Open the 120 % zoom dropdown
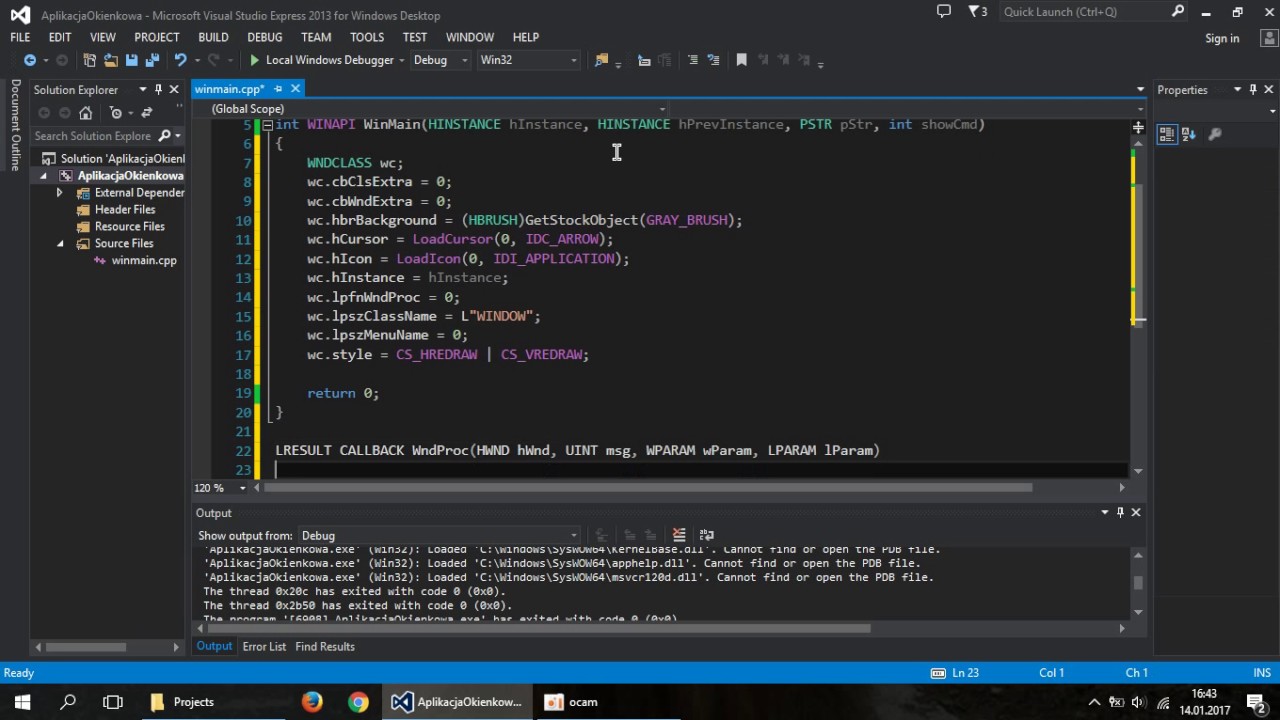This screenshot has width=1280, height=720. [242, 488]
